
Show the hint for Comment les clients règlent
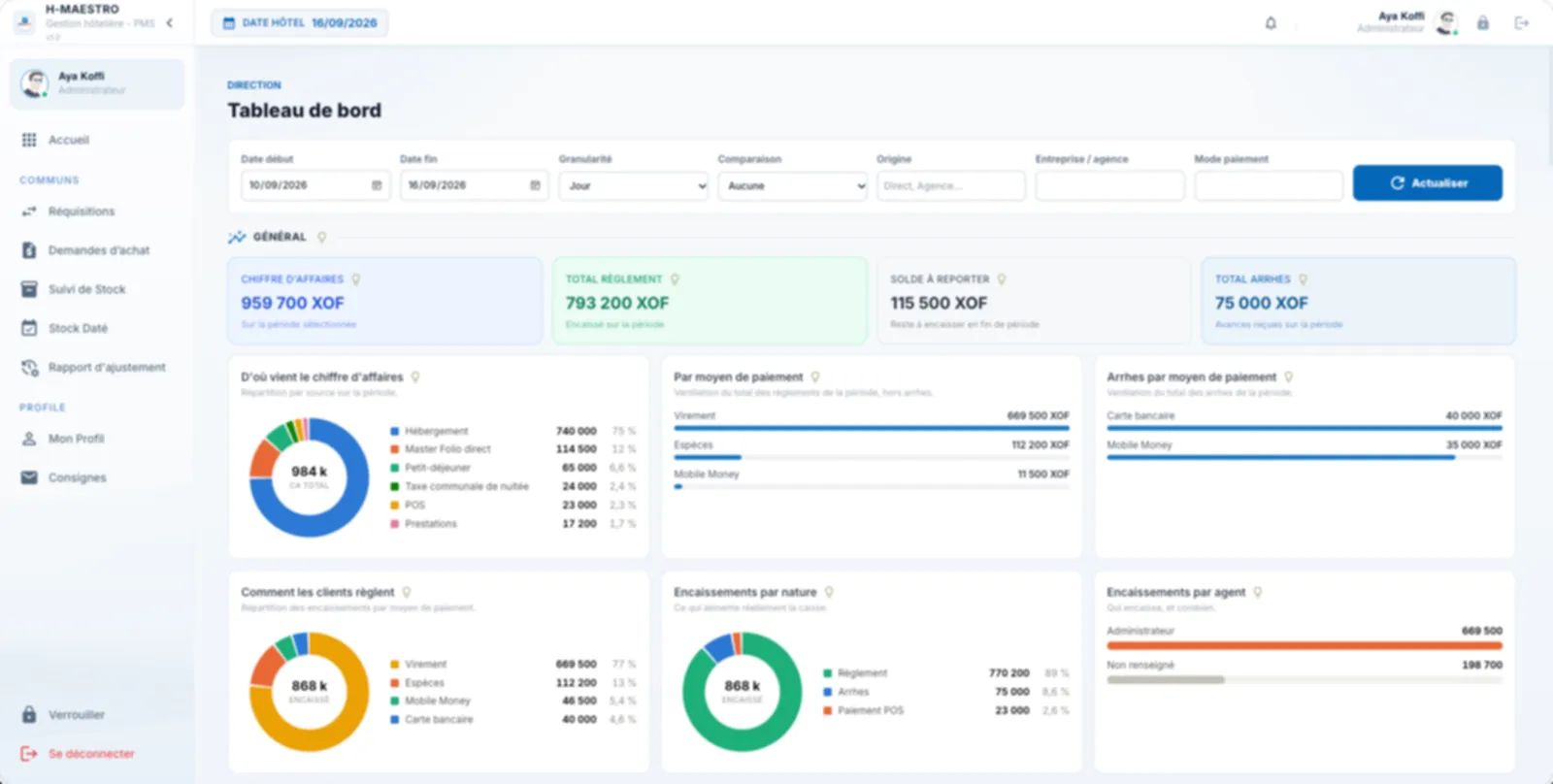(407, 593)
